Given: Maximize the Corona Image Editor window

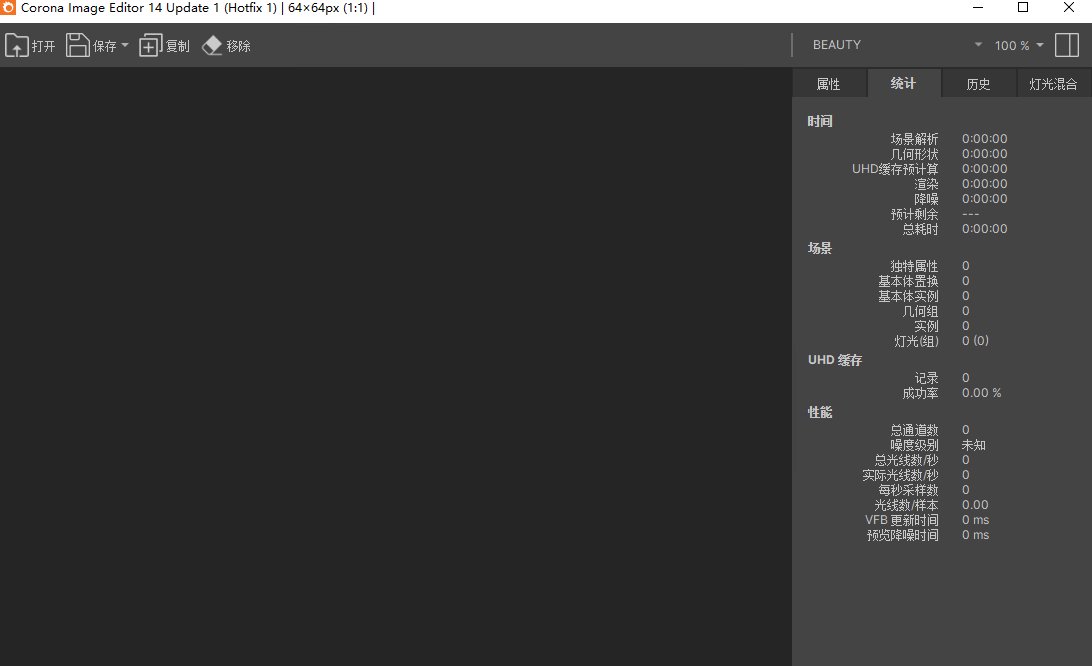Looking at the screenshot, I should click(1023, 8).
